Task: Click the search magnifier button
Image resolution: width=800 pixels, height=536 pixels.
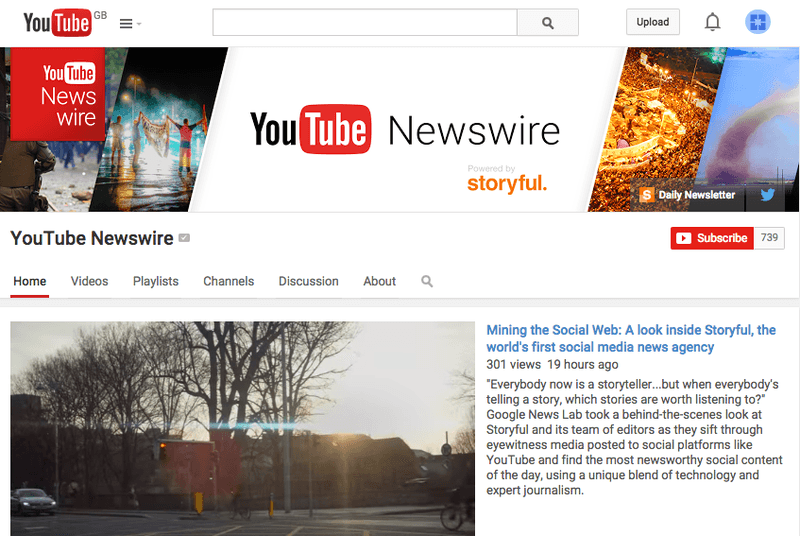Action: [x=547, y=22]
